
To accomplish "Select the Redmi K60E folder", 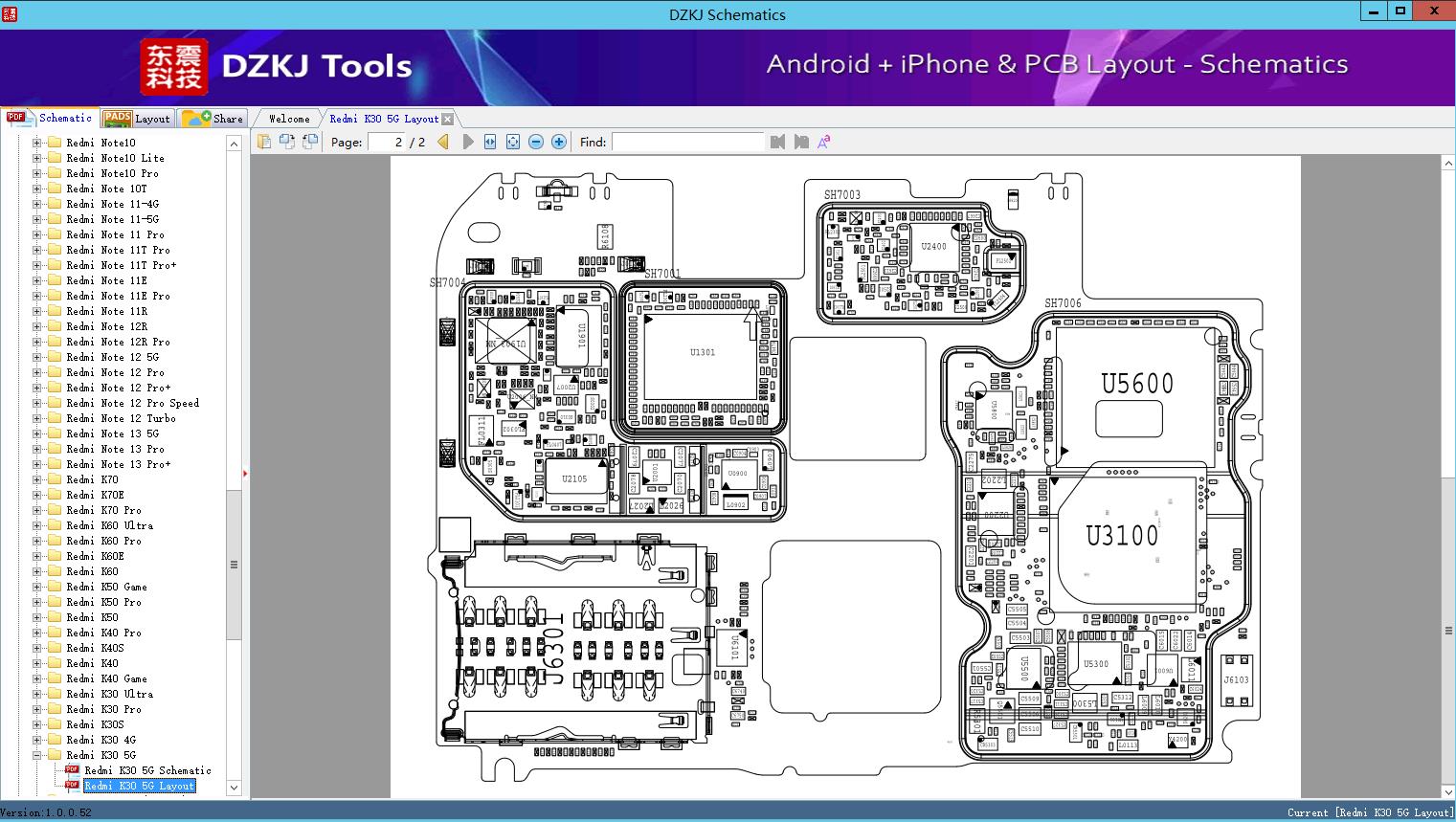I will (x=95, y=556).
